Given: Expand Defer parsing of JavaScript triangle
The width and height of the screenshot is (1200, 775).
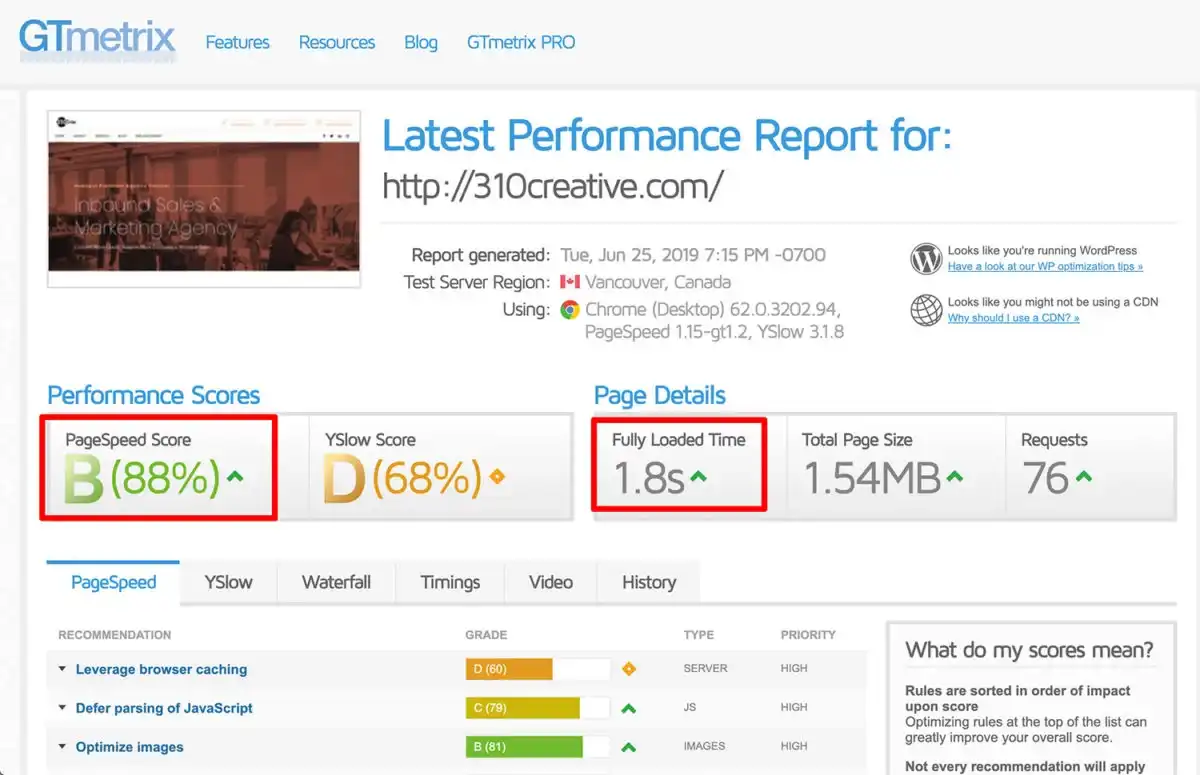Looking at the screenshot, I should tap(62, 708).
